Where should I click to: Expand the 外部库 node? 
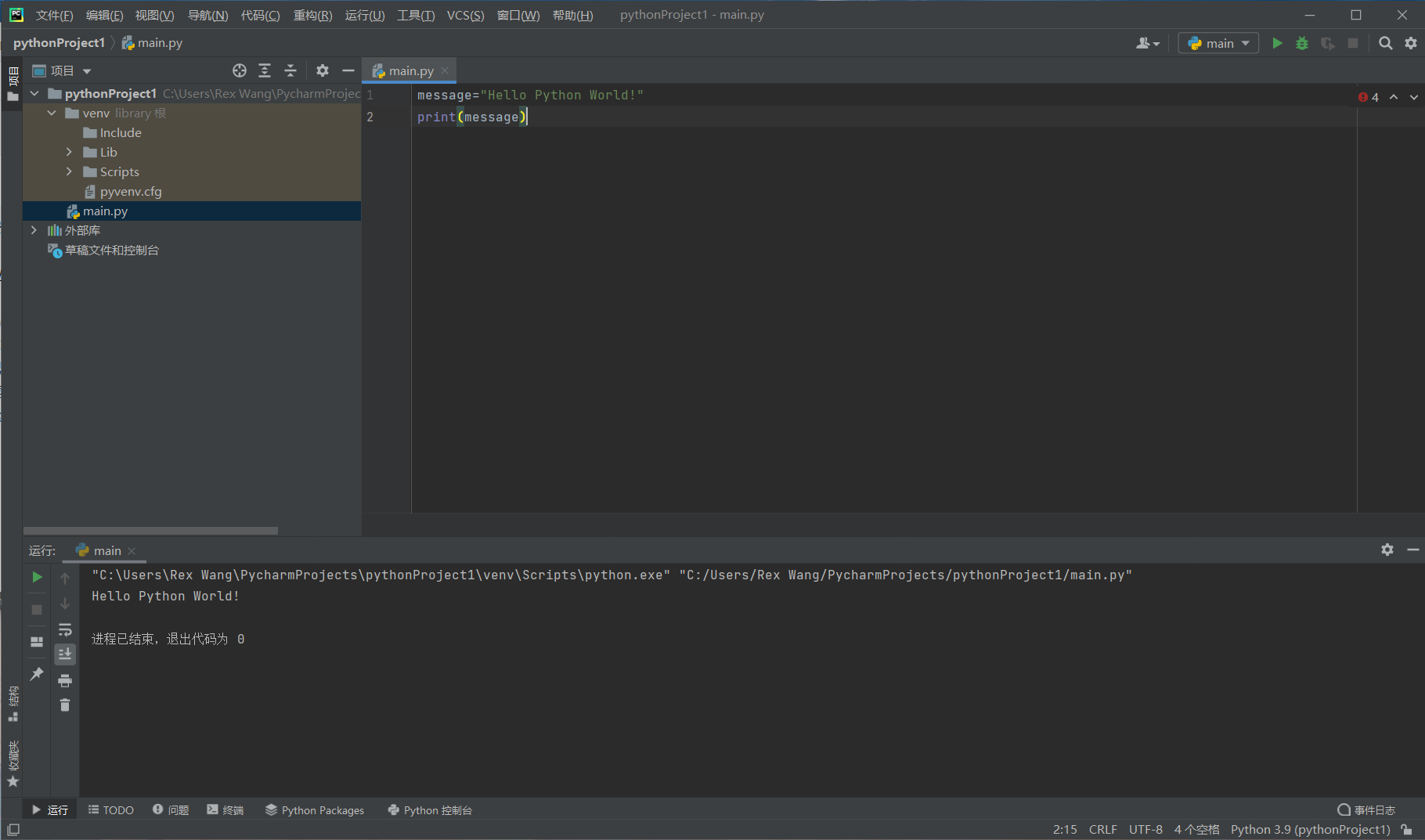[x=34, y=231]
